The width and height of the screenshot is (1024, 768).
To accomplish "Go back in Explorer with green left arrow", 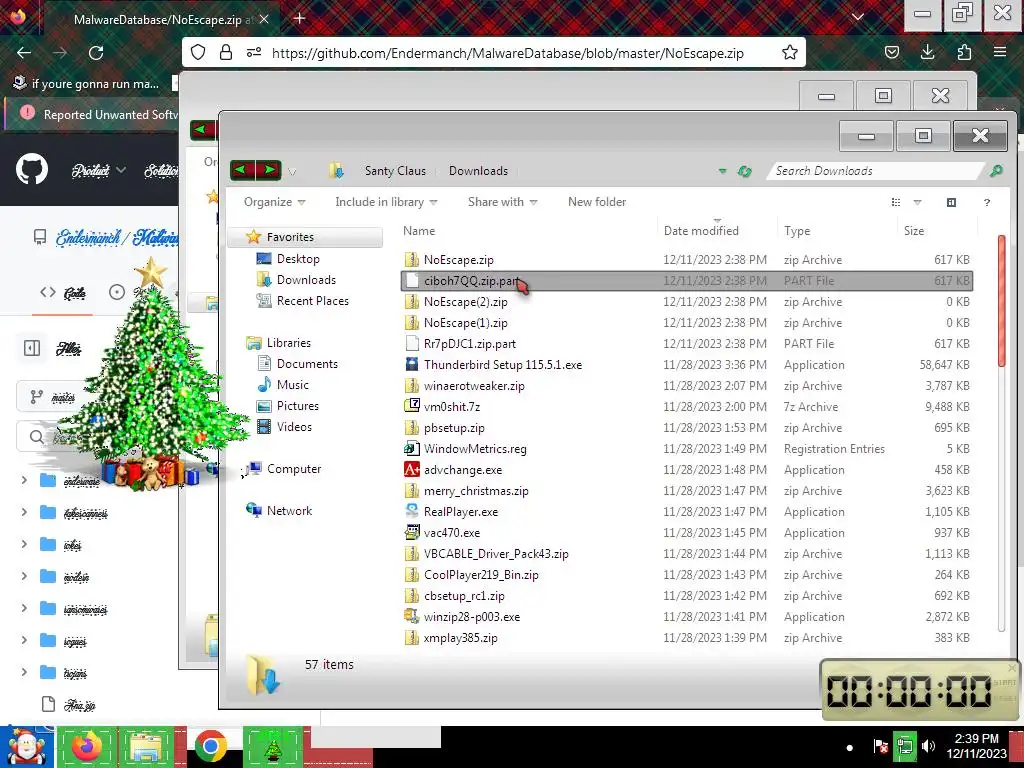I will [x=242, y=170].
